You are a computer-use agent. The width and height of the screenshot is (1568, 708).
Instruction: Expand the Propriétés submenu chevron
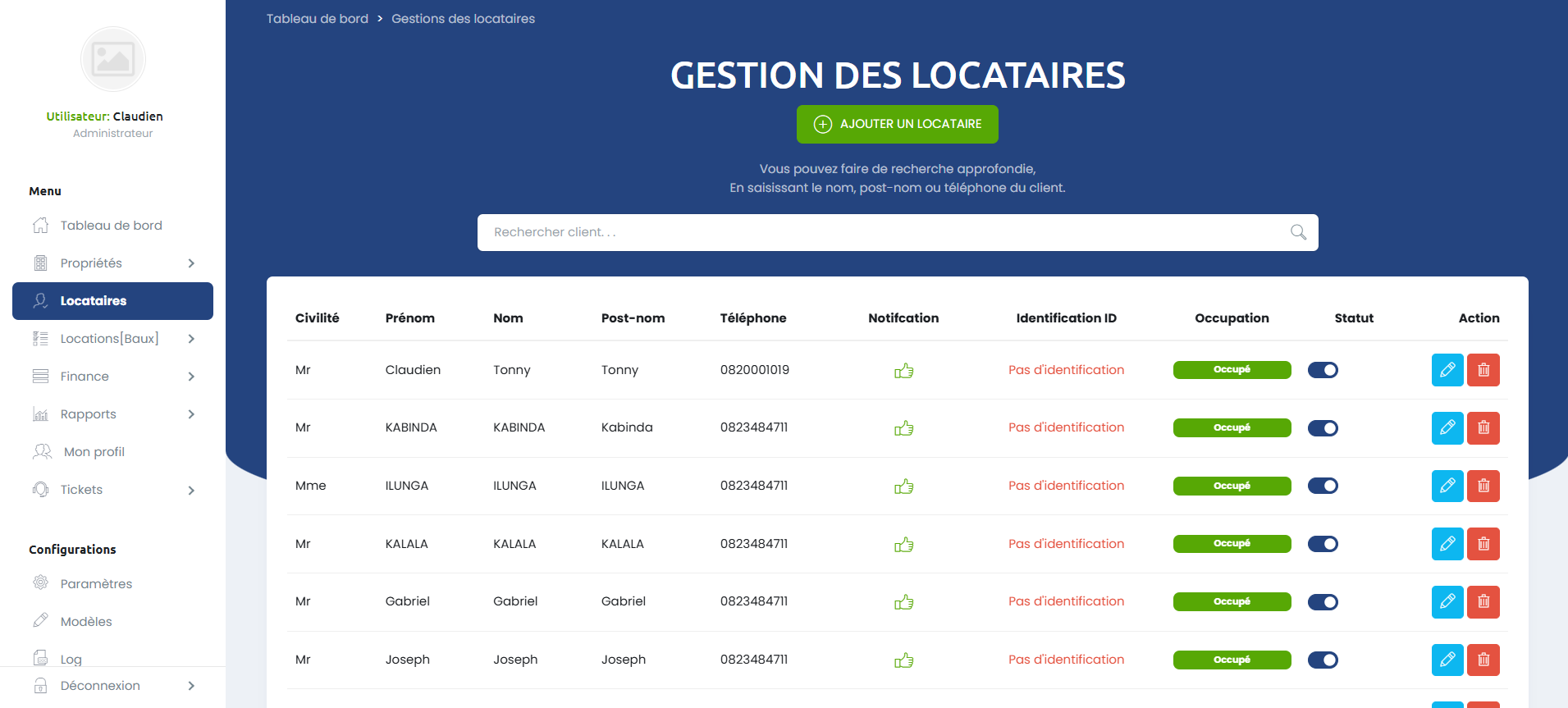pos(191,263)
